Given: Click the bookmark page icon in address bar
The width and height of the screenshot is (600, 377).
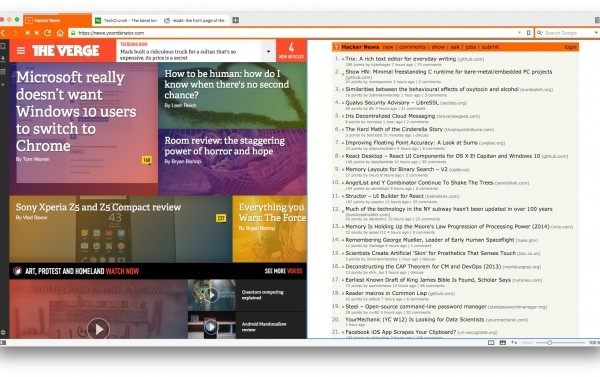Looking at the screenshot, I should click(528, 33).
